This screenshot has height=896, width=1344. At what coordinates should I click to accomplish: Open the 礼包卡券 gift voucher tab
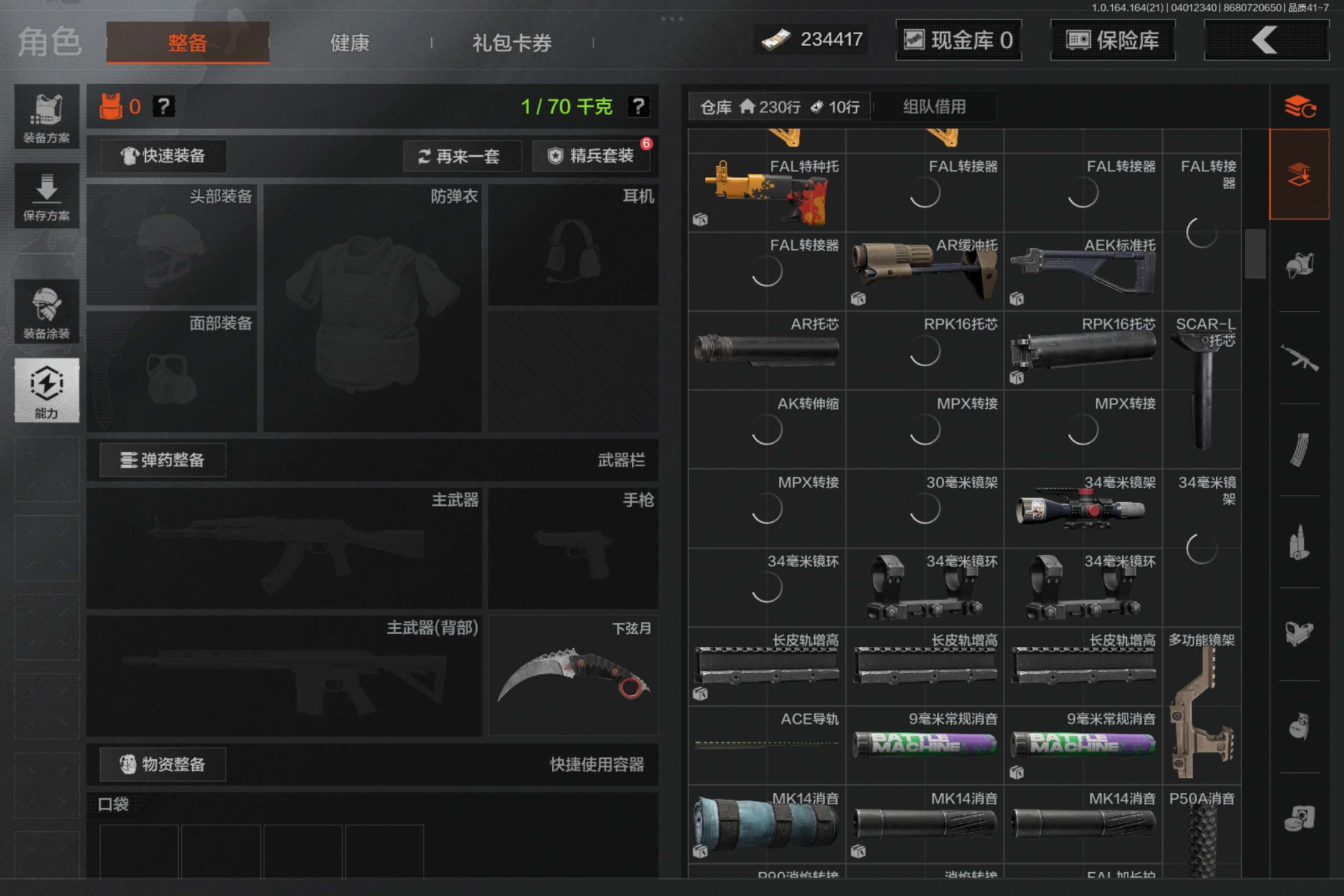click(511, 43)
